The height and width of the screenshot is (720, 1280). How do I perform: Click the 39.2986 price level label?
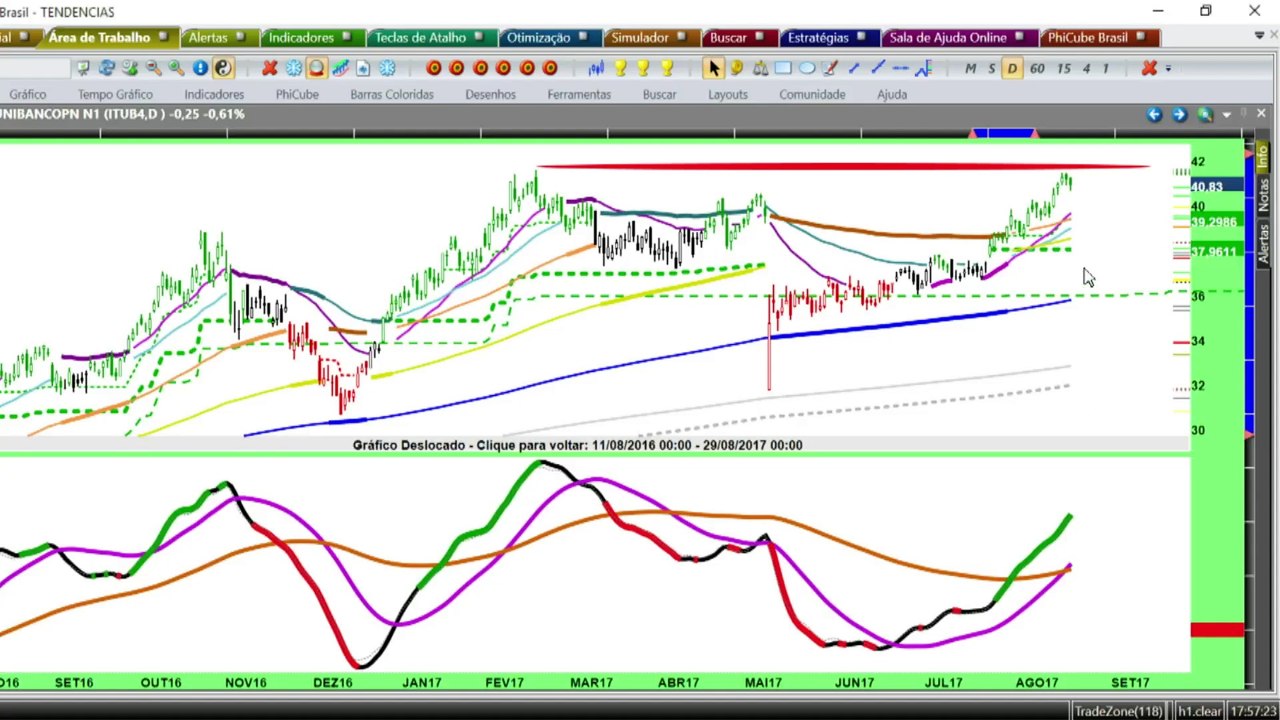pos(1215,222)
